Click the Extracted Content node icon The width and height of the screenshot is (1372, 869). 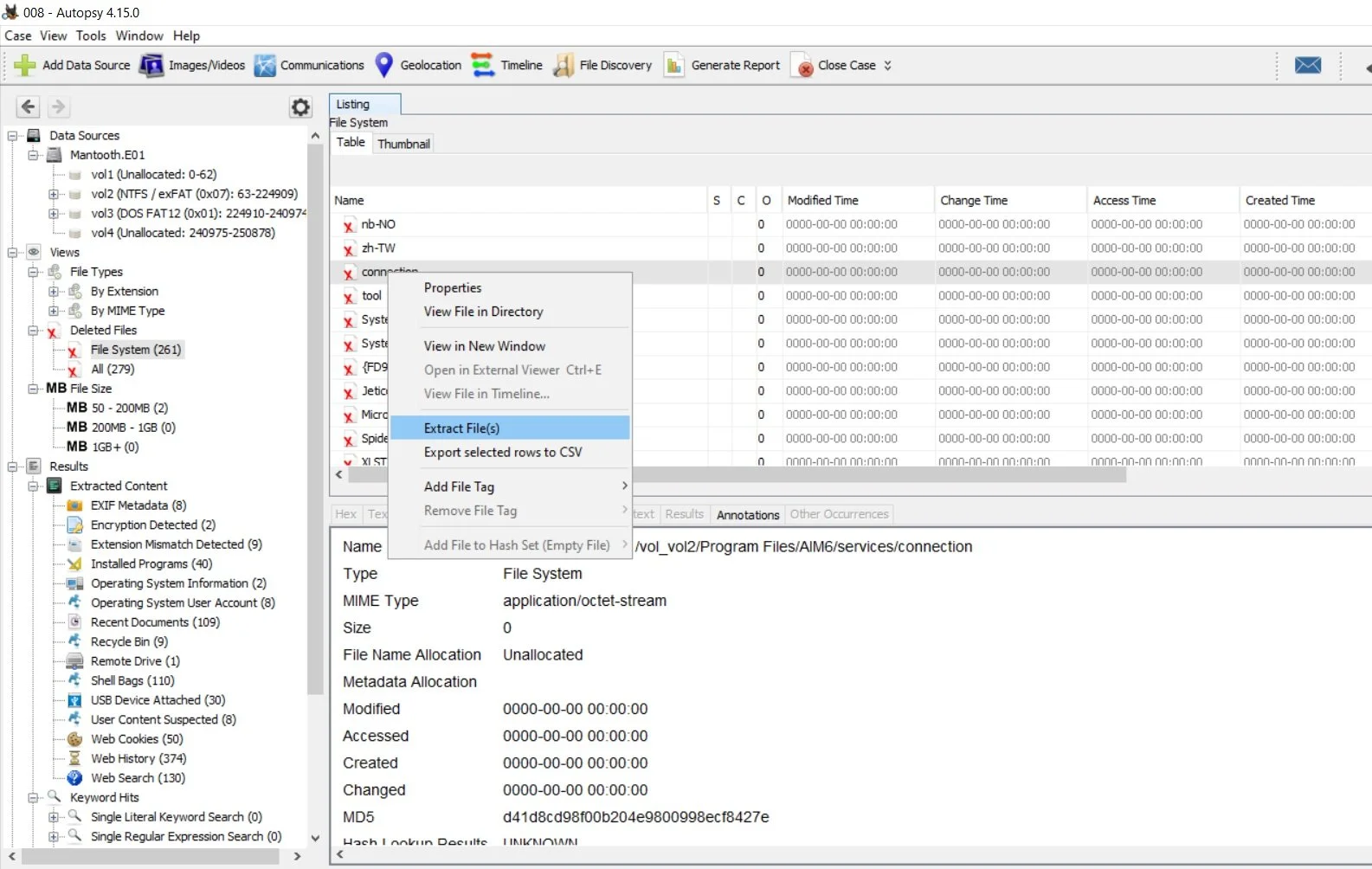point(55,486)
